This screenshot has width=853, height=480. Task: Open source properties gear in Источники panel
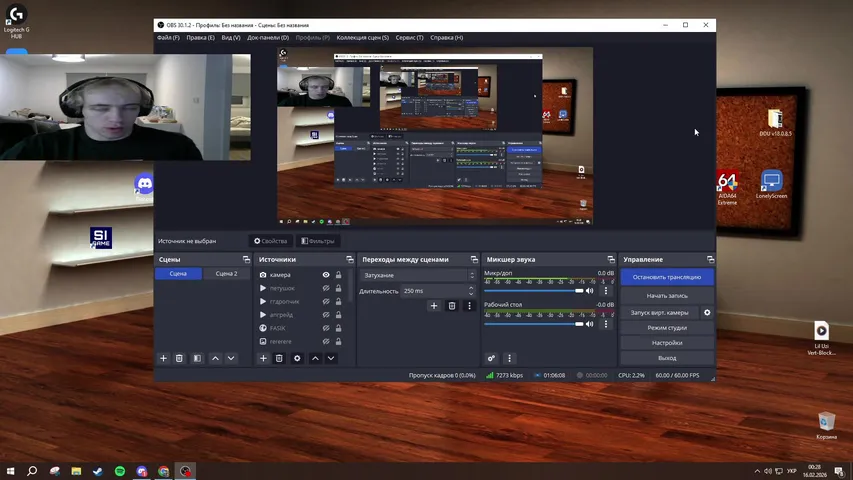tap(297, 358)
